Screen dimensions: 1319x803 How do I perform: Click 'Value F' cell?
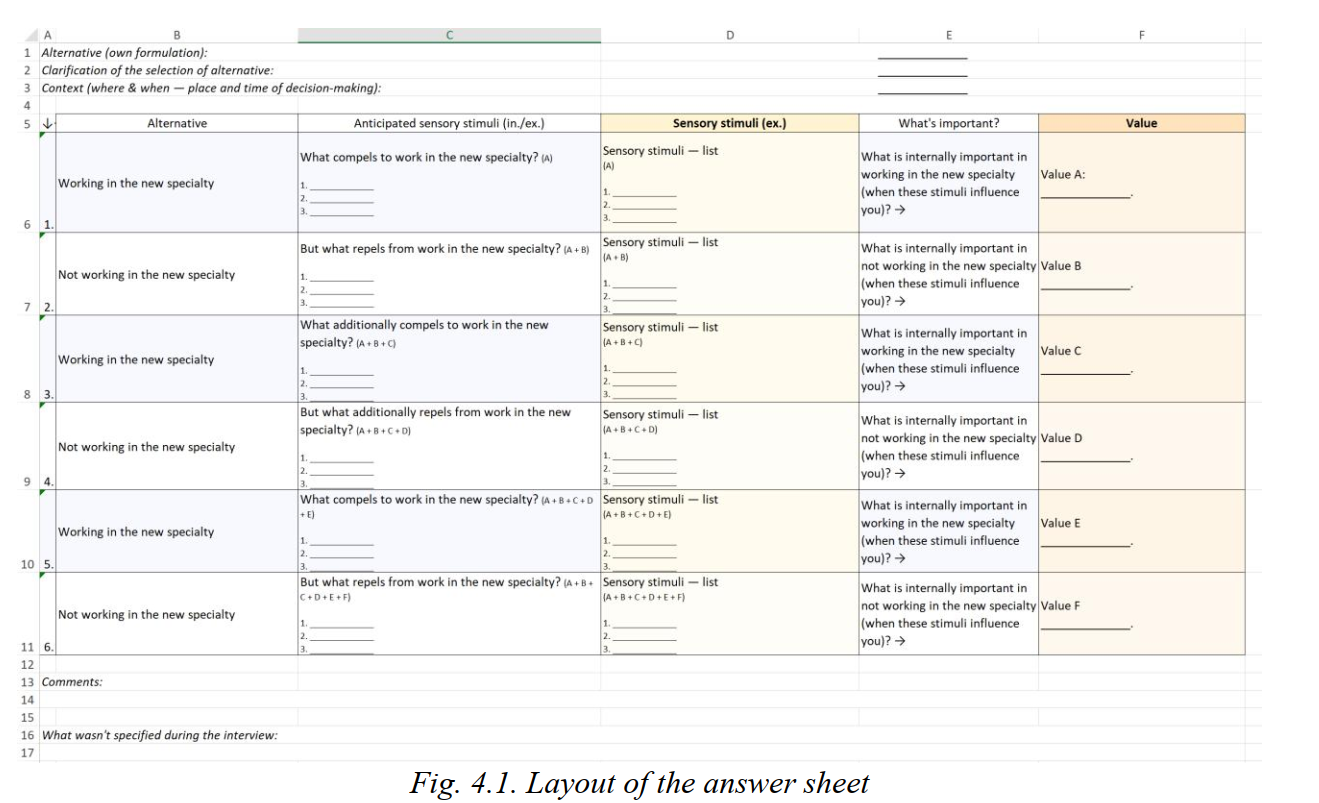pos(1141,613)
